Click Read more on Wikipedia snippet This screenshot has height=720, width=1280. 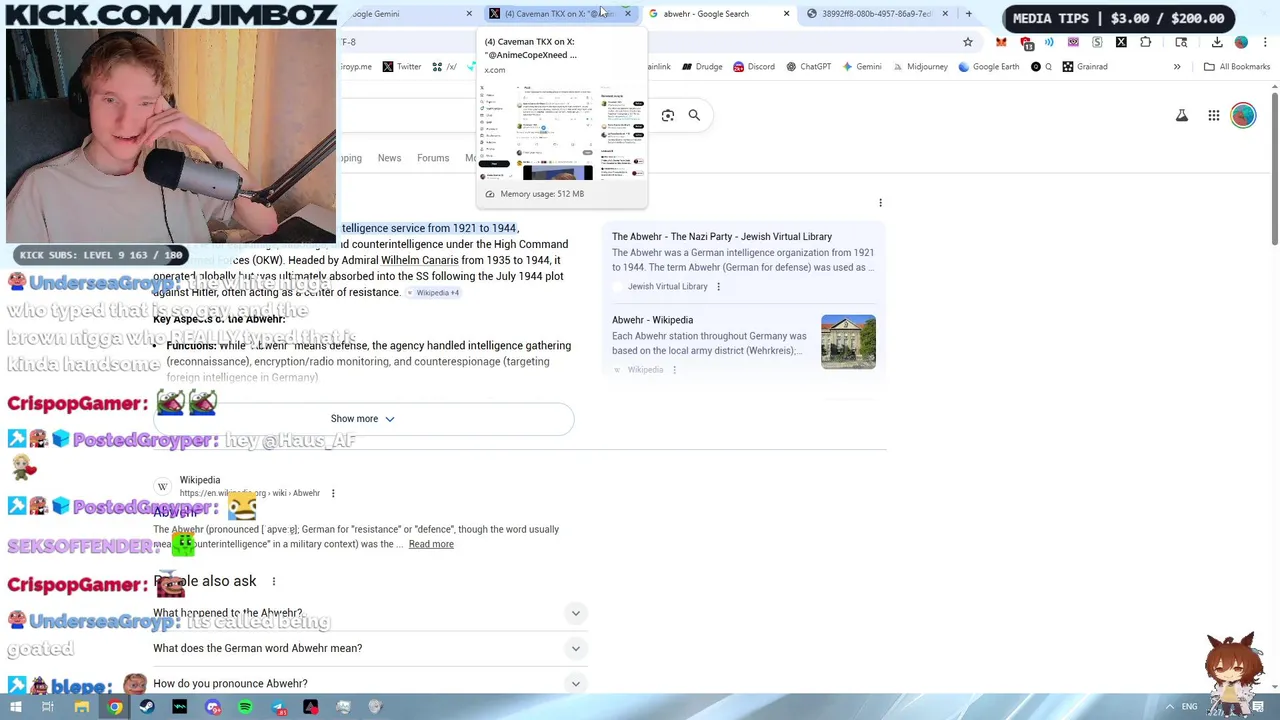431,544
